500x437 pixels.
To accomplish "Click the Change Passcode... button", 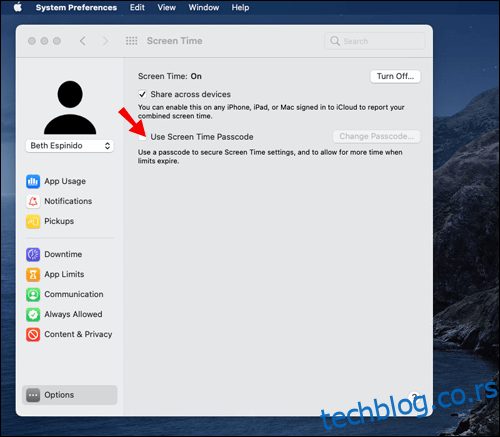I will click(x=377, y=136).
